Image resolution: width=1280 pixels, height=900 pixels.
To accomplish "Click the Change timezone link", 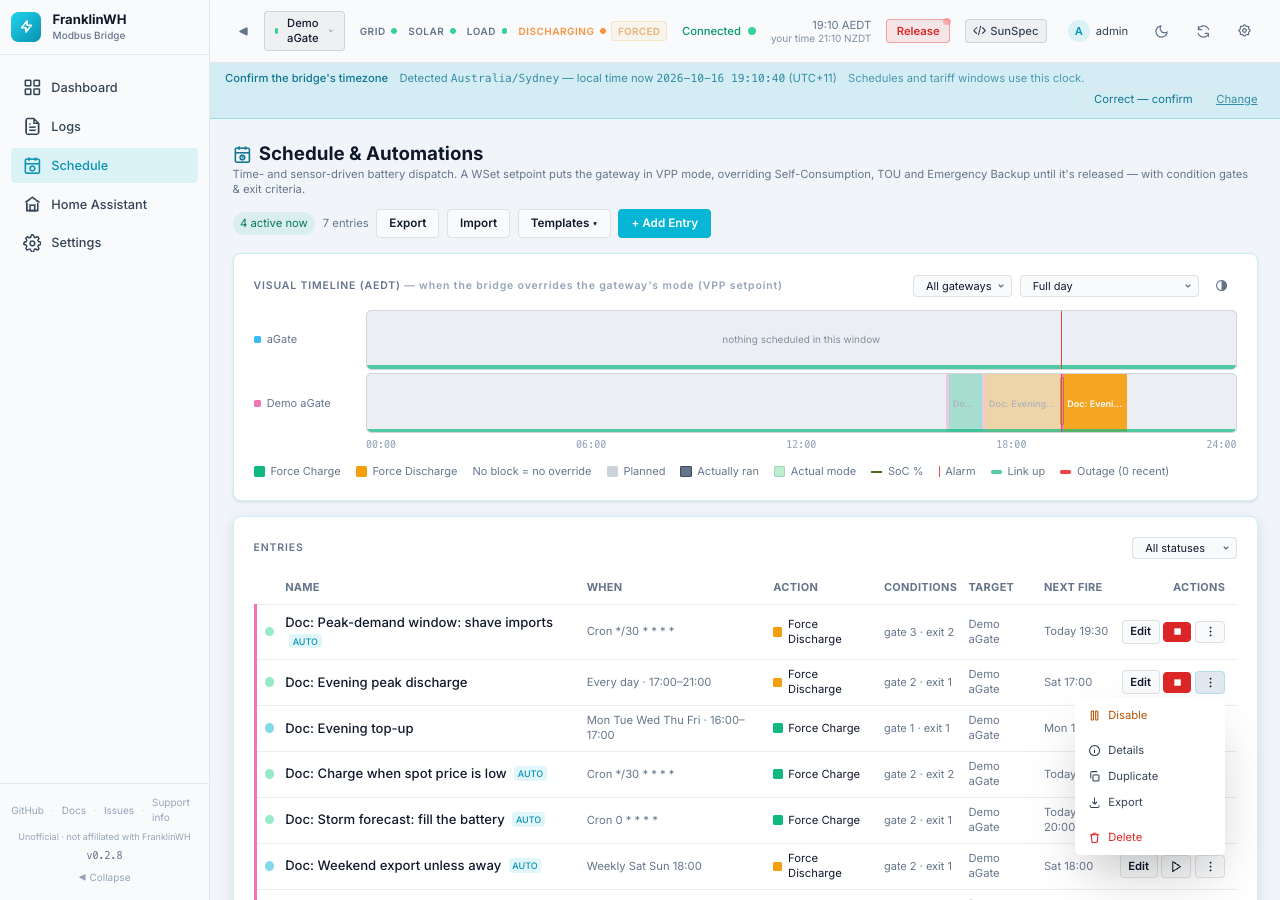I will pyautogui.click(x=1237, y=99).
